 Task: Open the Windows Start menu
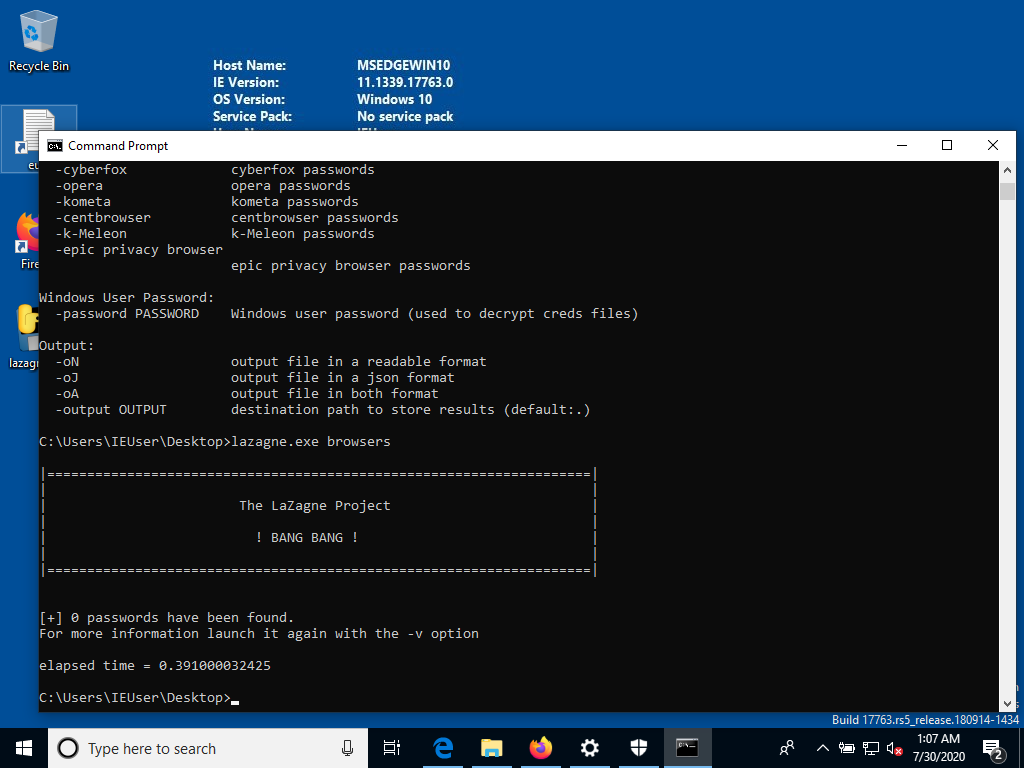pyautogui.click(x=24, y=748)
